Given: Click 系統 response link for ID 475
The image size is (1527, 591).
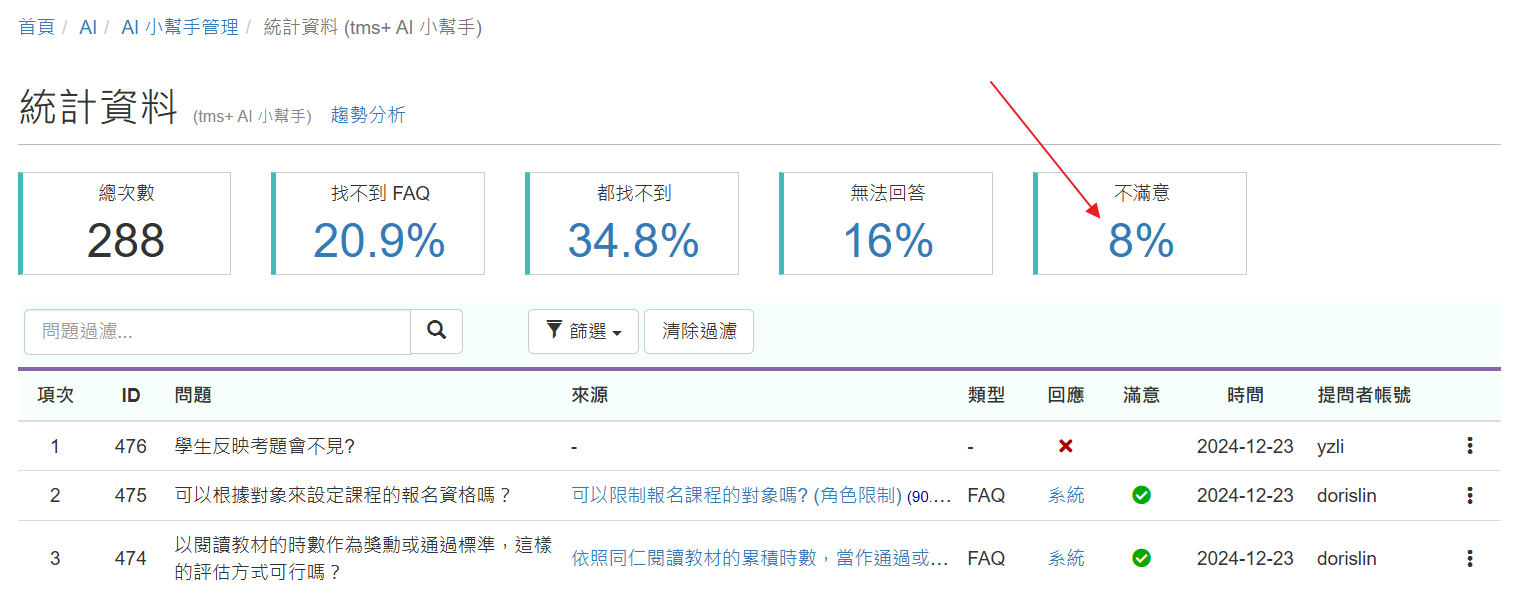Looking at the screenshot, I should (1065, 495).
